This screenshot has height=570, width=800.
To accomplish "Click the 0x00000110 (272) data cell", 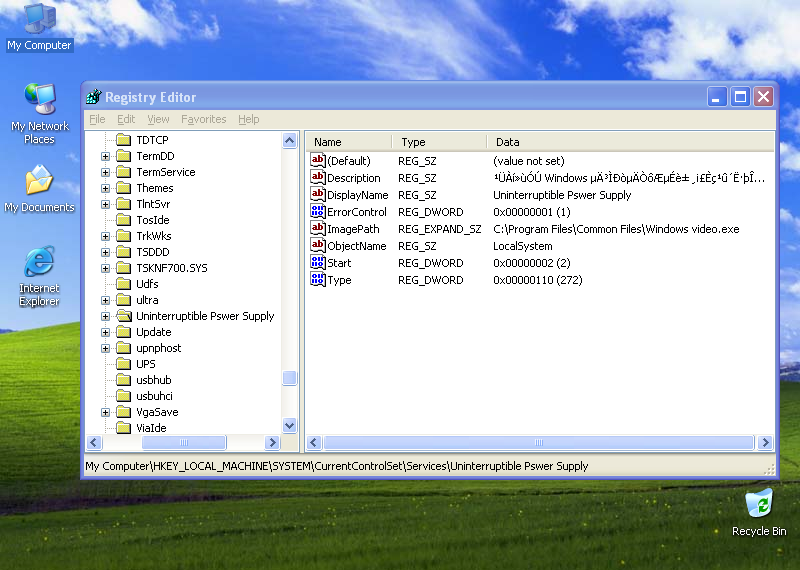I will click(537, 280).
